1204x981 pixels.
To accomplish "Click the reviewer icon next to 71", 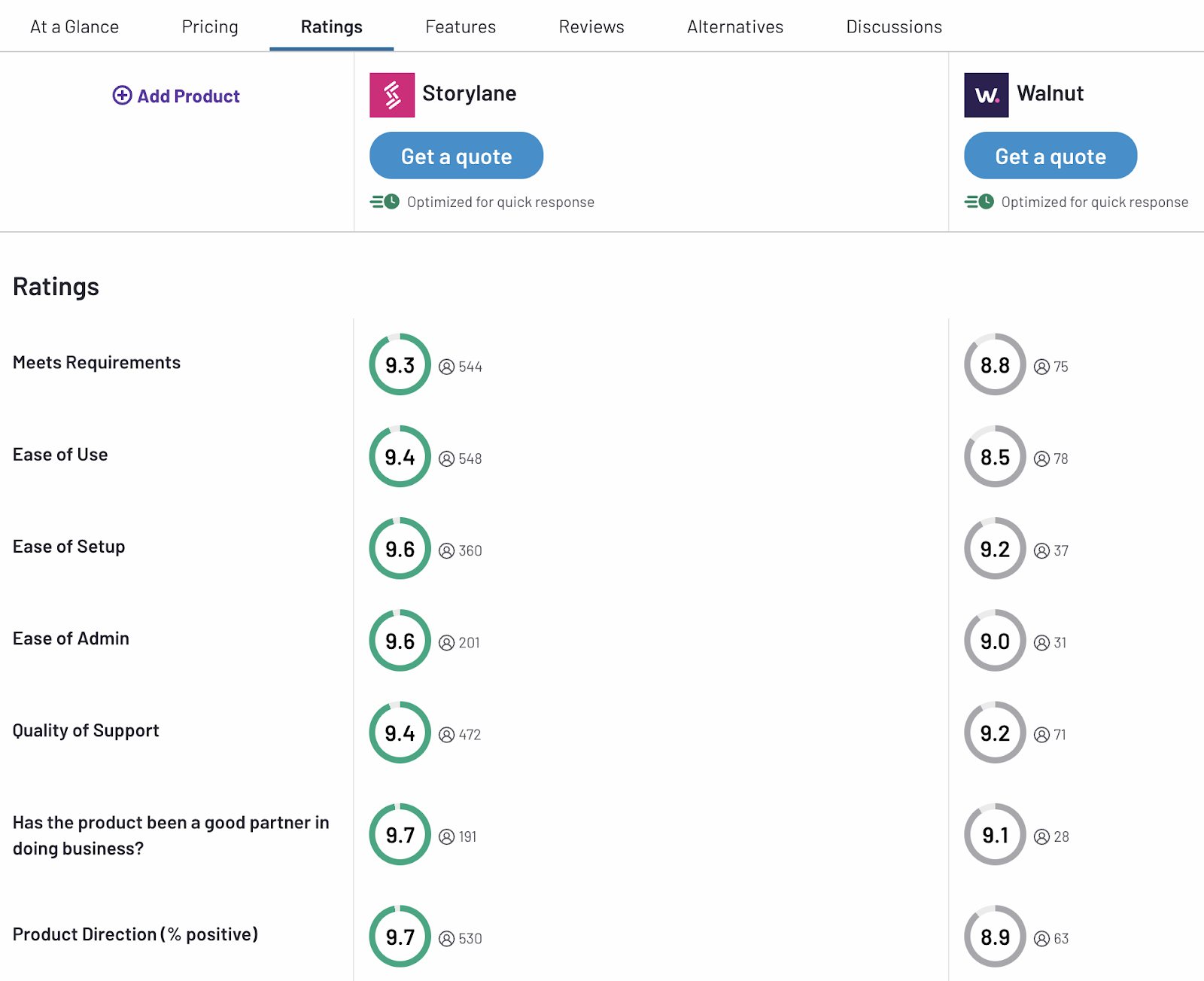I will pyautogui.click(x=1042, y=734).
